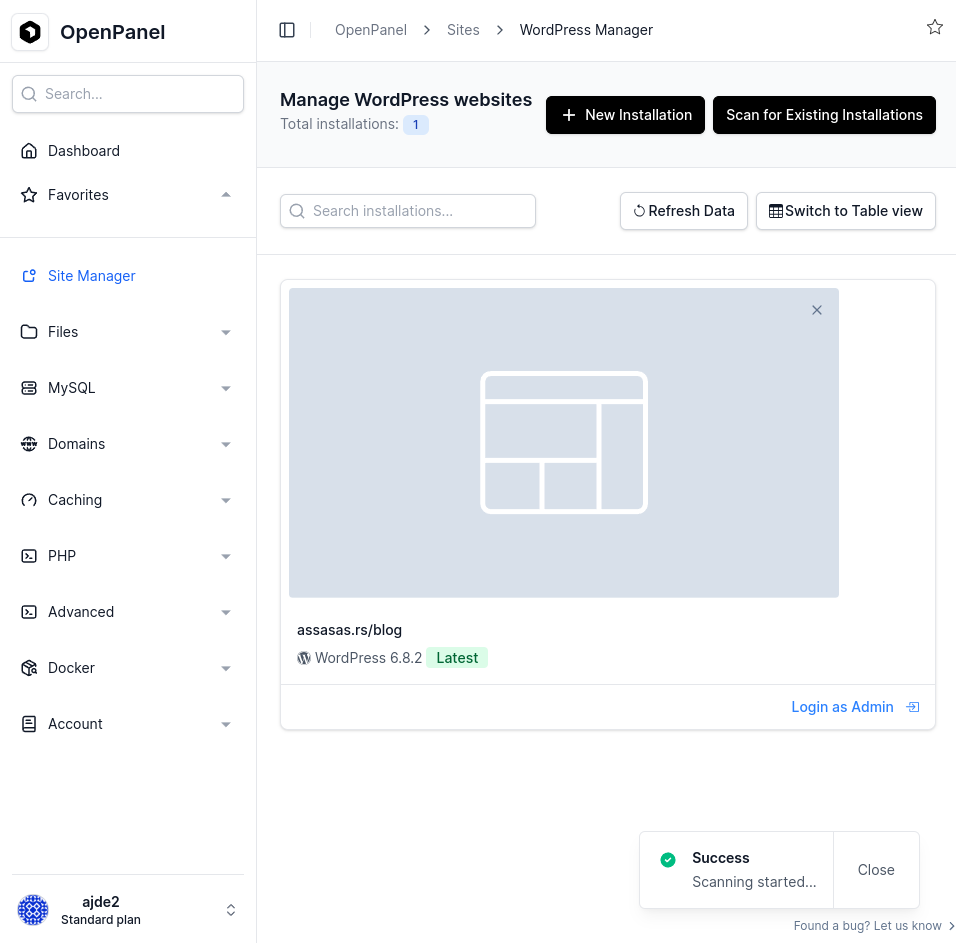Viewport: 956px width, 943px height.
Task: Switch to Table view
Action: tap(846, 211)
